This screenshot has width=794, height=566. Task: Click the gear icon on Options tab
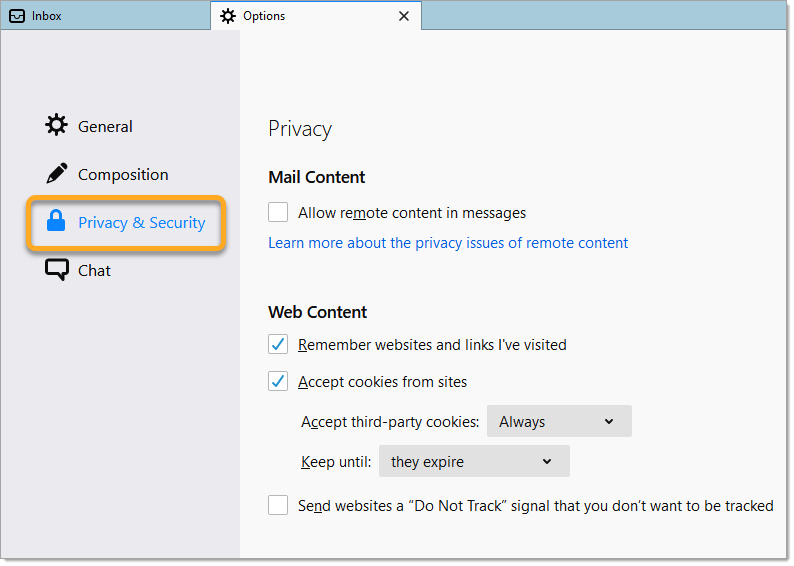point(229,16)
